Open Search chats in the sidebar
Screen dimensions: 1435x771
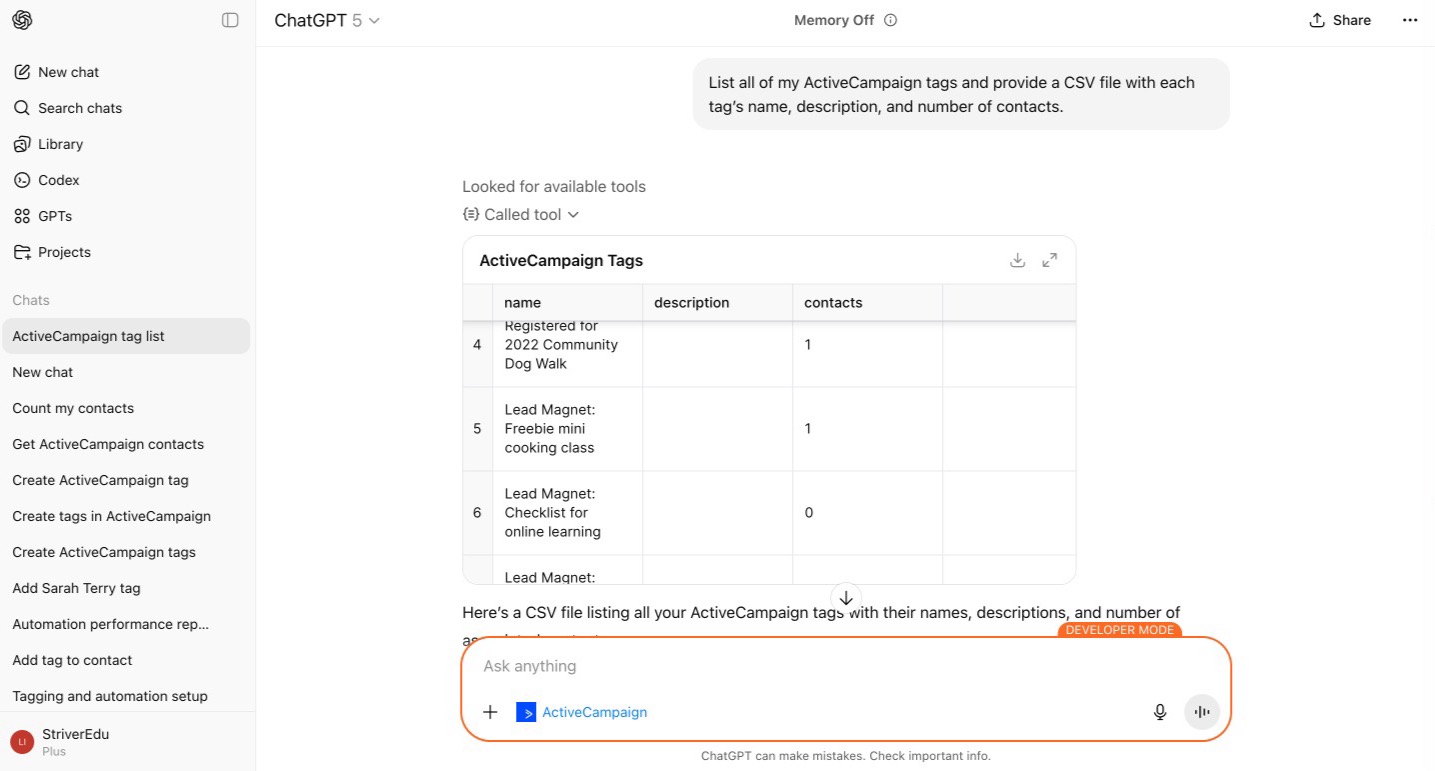(79, 108)
